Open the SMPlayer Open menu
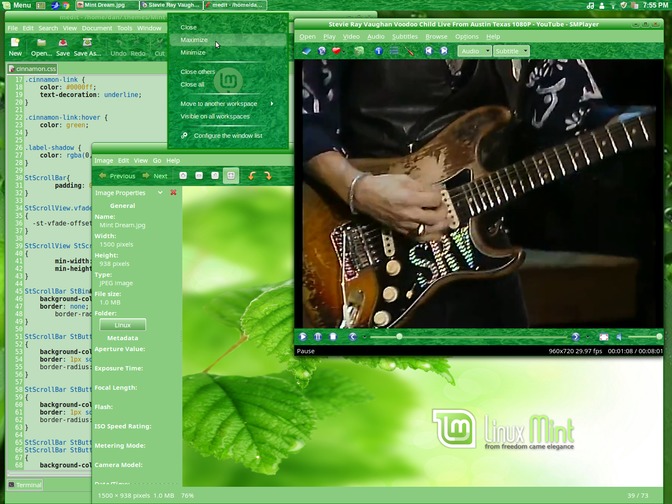The width and height of the screenshot is (672, 504). tap(307, 37)
